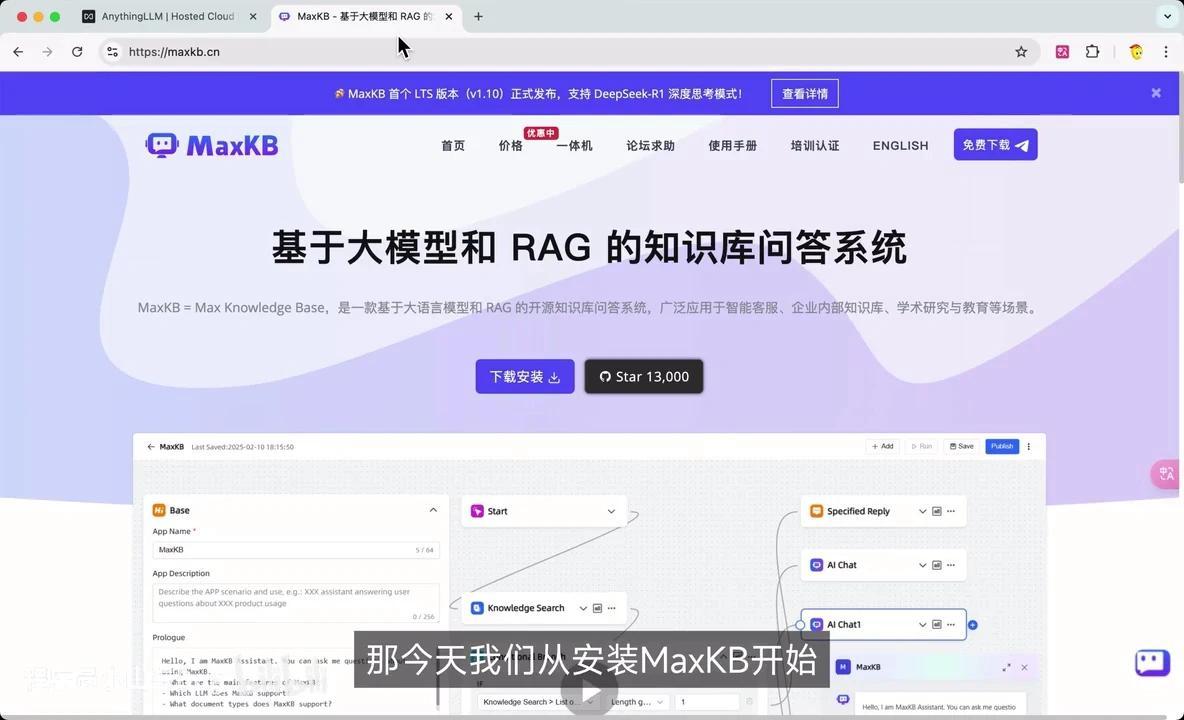Open 培训认证 nav item
The width and height of the screenshot is (1184, 720).
815,146
